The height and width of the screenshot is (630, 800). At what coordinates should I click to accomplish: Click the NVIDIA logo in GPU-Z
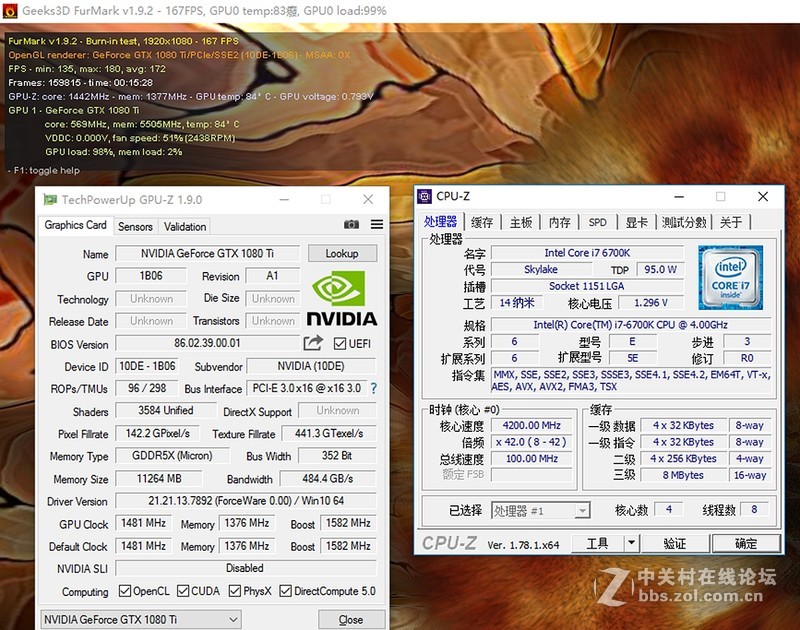tap(341, 299)
